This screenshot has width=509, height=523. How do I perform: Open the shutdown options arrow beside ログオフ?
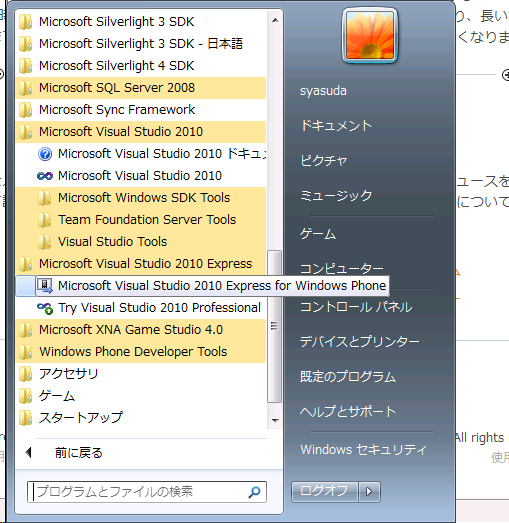[x=369, y=492]
